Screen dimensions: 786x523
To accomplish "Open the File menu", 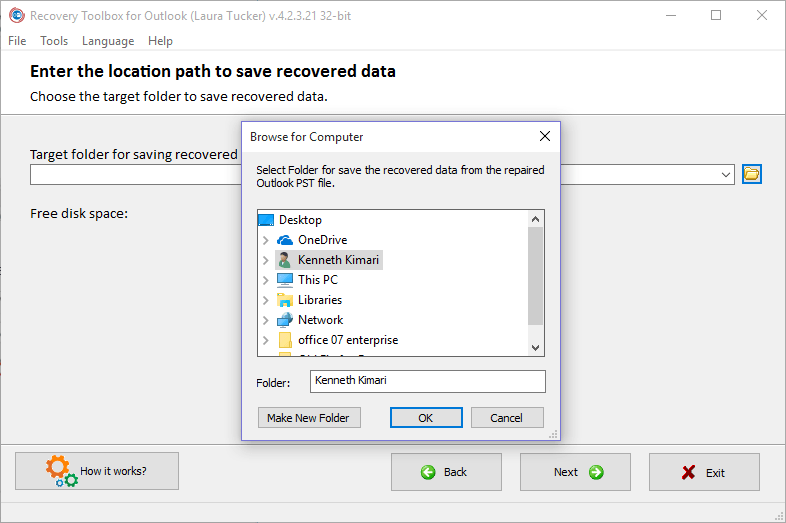I will [x=17, y=41].
